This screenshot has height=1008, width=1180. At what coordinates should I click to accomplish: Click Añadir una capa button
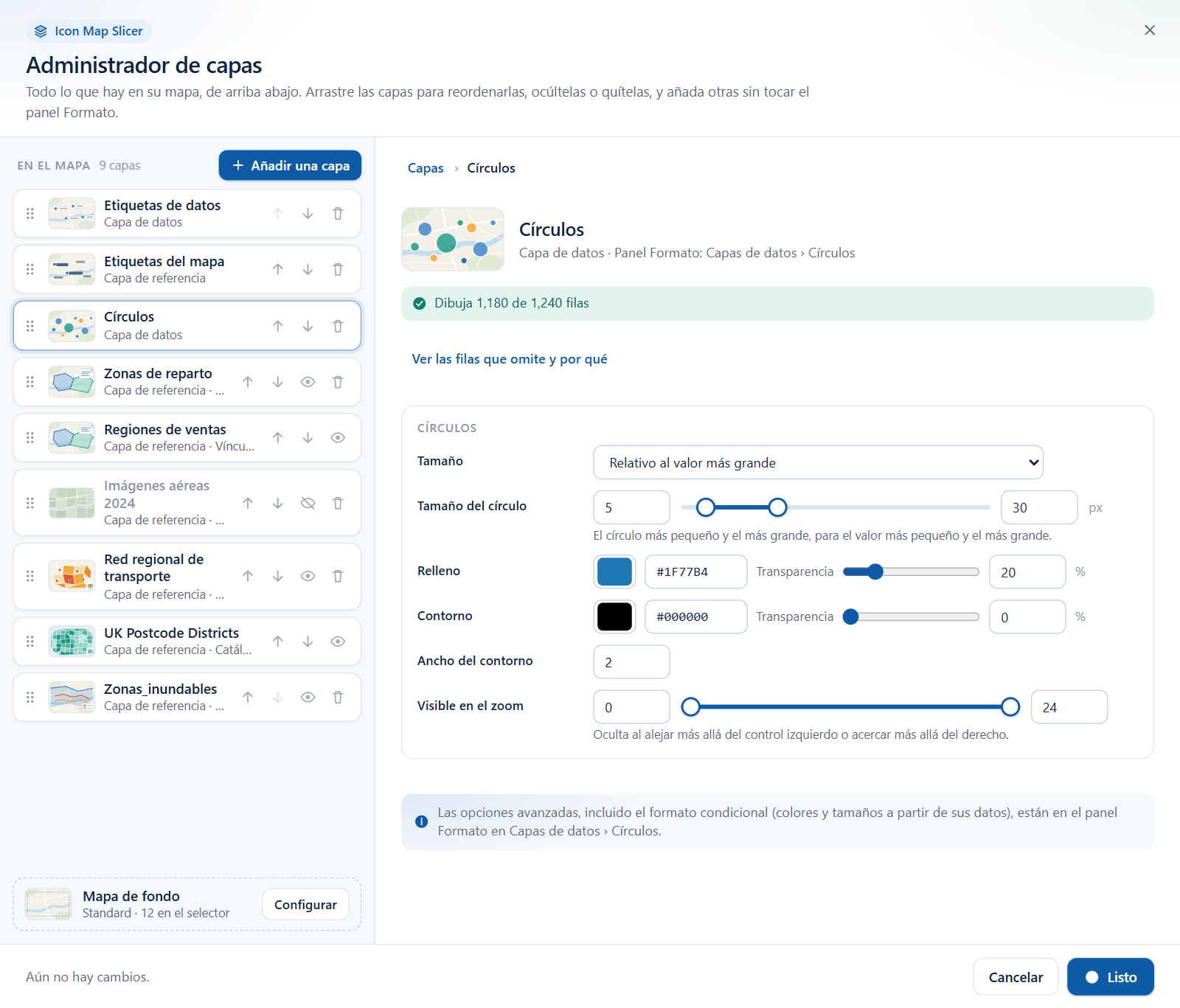point(290,165)
